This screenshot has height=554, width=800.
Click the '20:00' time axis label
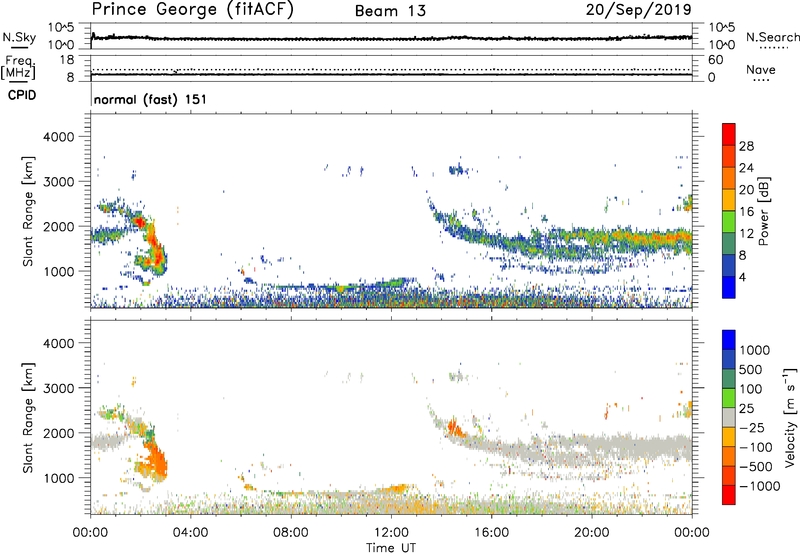click(591, 533)
